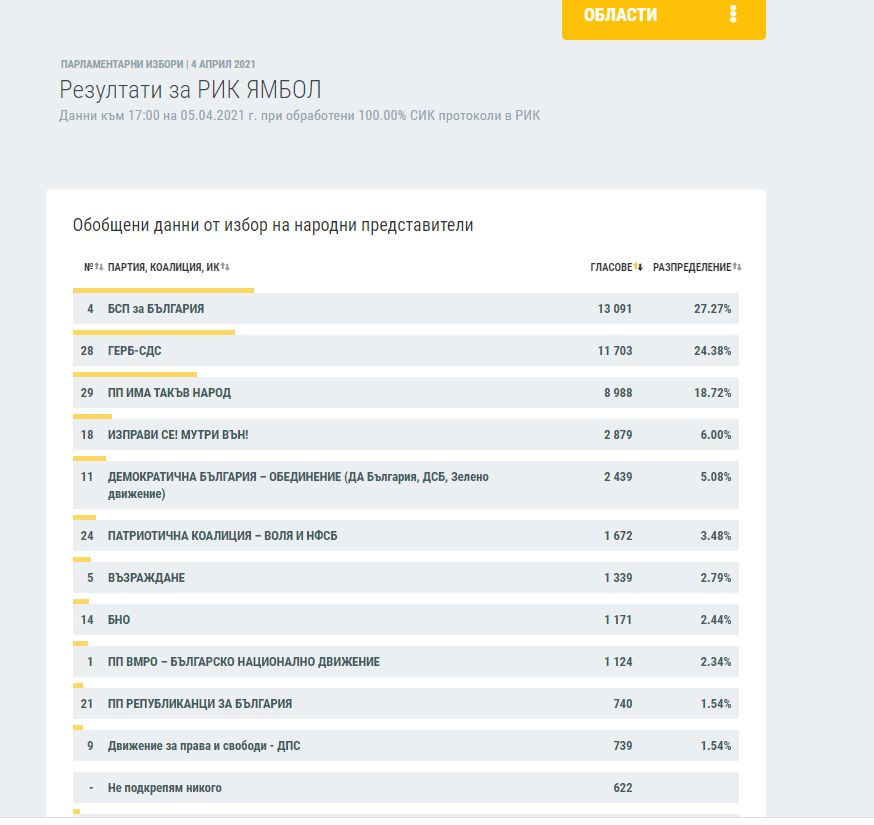Click the 3.48% distribution value
This screenshot has height=825, width=874.
pyautogui.click(x=716, y=536)
